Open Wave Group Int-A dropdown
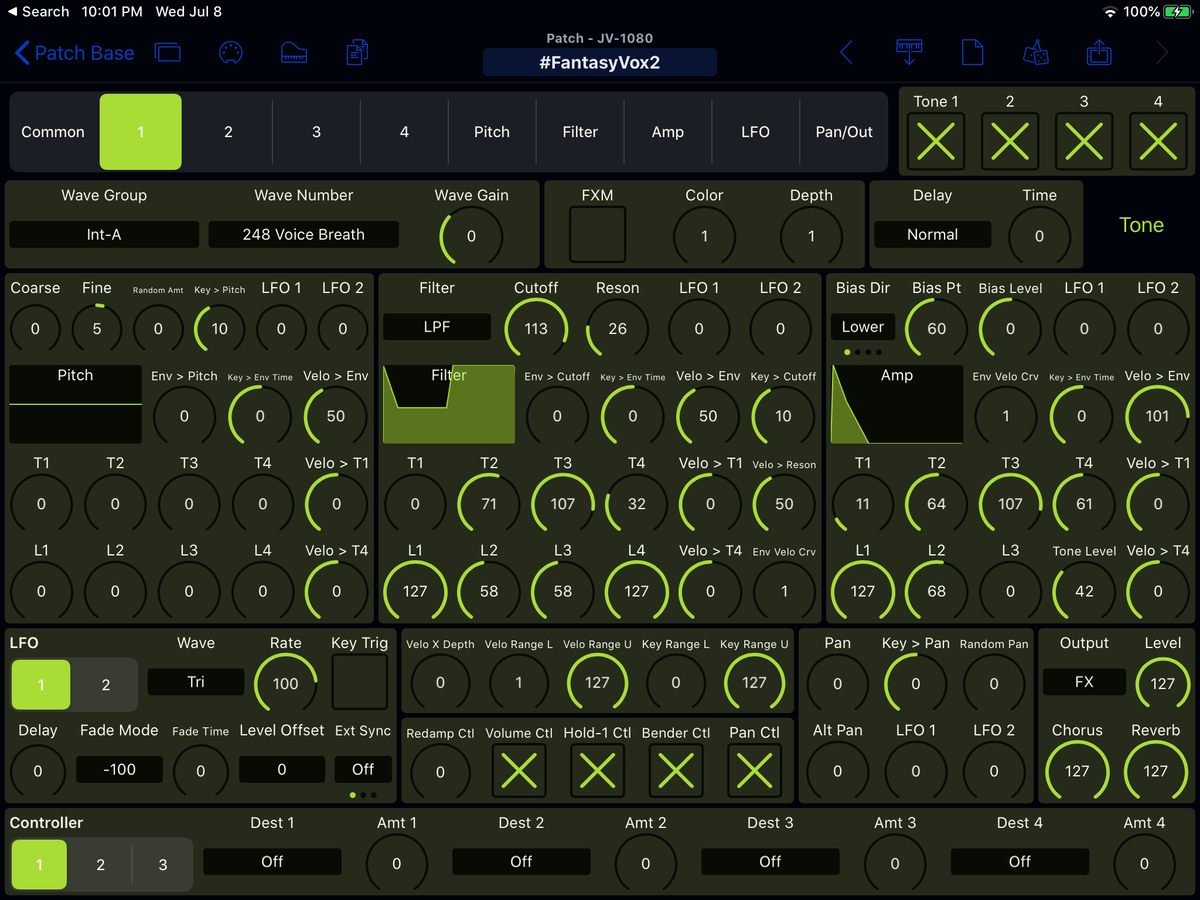Image resolution: width=1200 pixels, height=900 pixels. pyautogui.click(x=104, y=235)
